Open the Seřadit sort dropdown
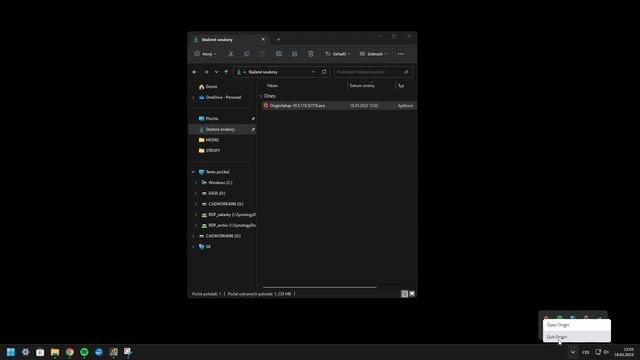The width and height of the screenshot is (640, 360). coord(338,54)
